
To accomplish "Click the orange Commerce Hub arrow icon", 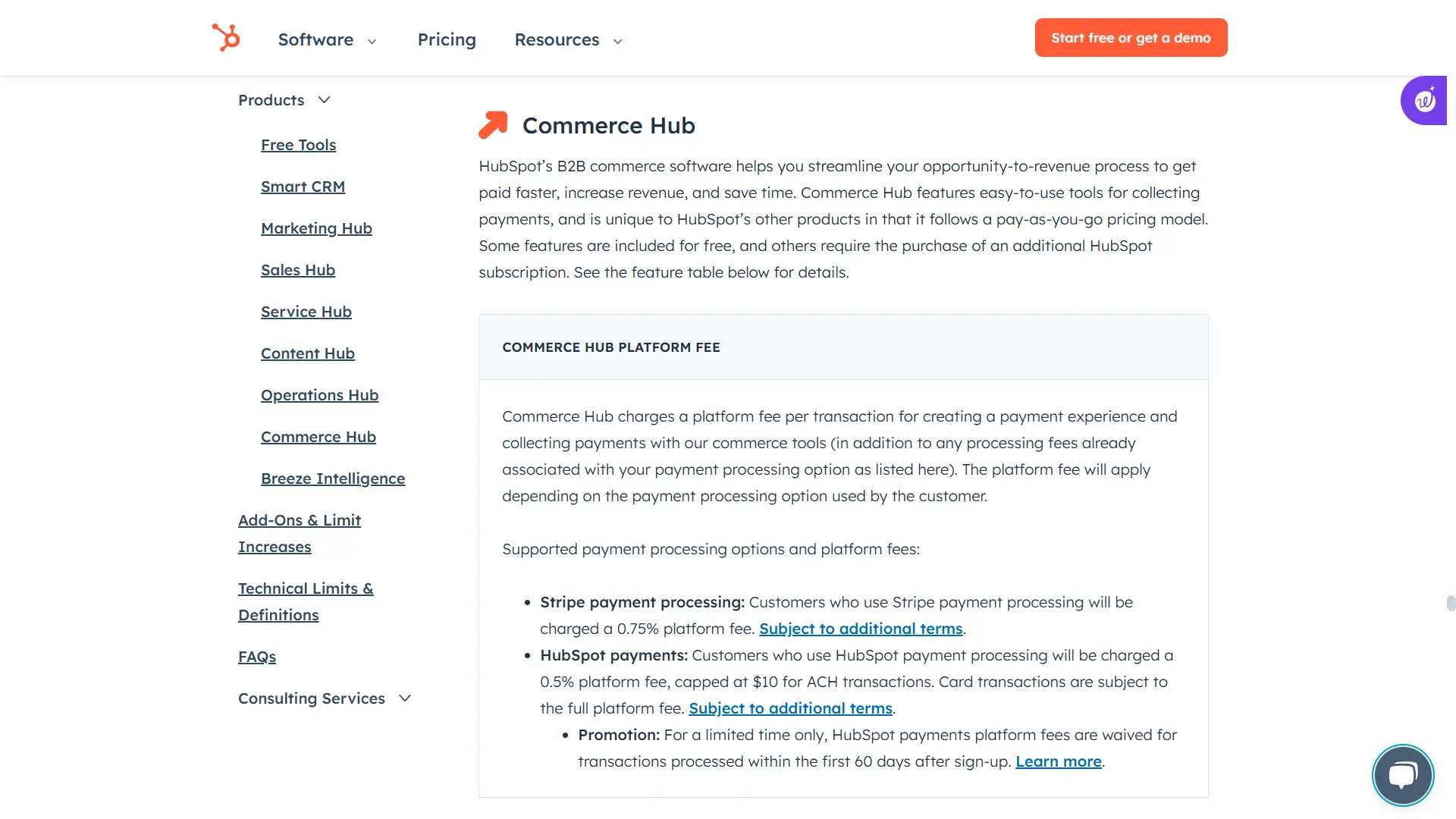I will (493, 124).
